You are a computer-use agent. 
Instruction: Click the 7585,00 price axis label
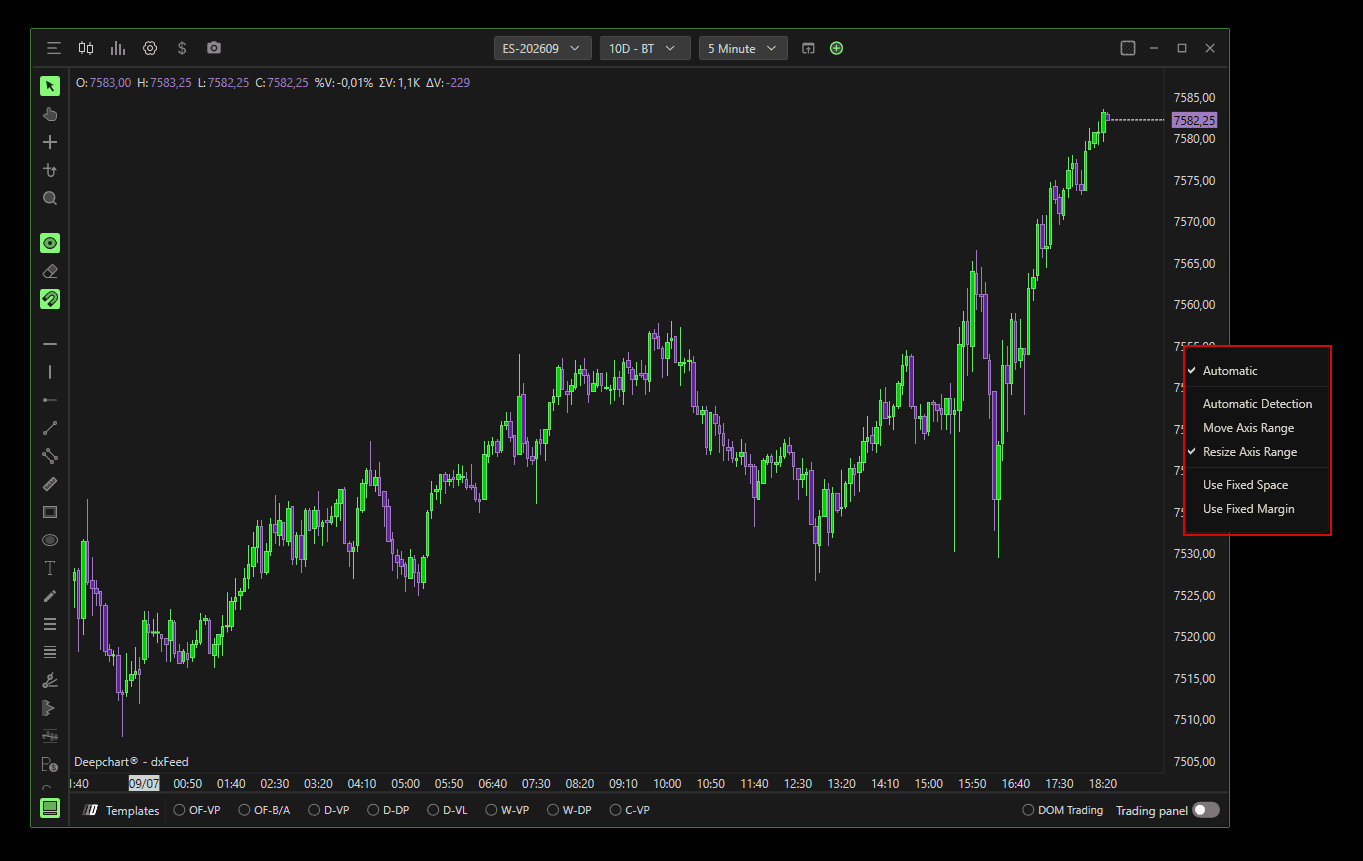pyautogui.click(x=1194, y=98)
